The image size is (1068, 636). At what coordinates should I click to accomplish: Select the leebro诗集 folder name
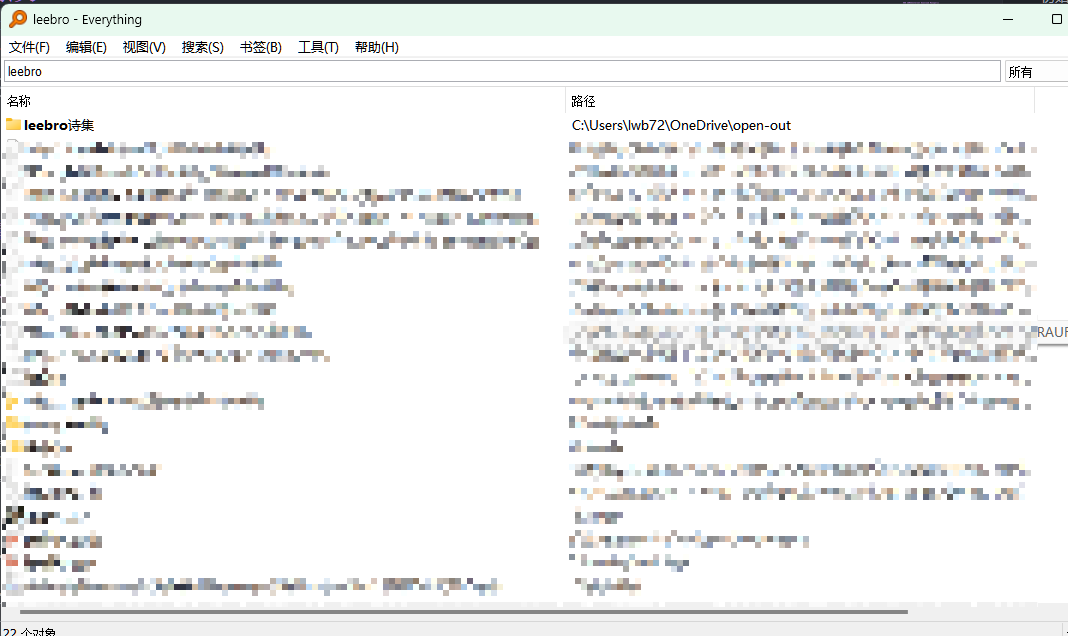coord(59,125)
